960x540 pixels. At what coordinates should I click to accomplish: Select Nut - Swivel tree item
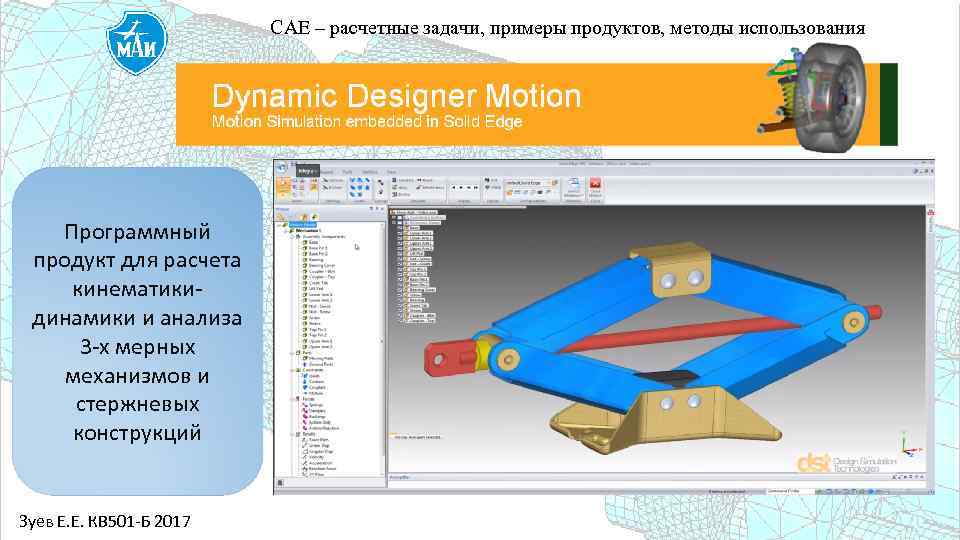[319, 306]
